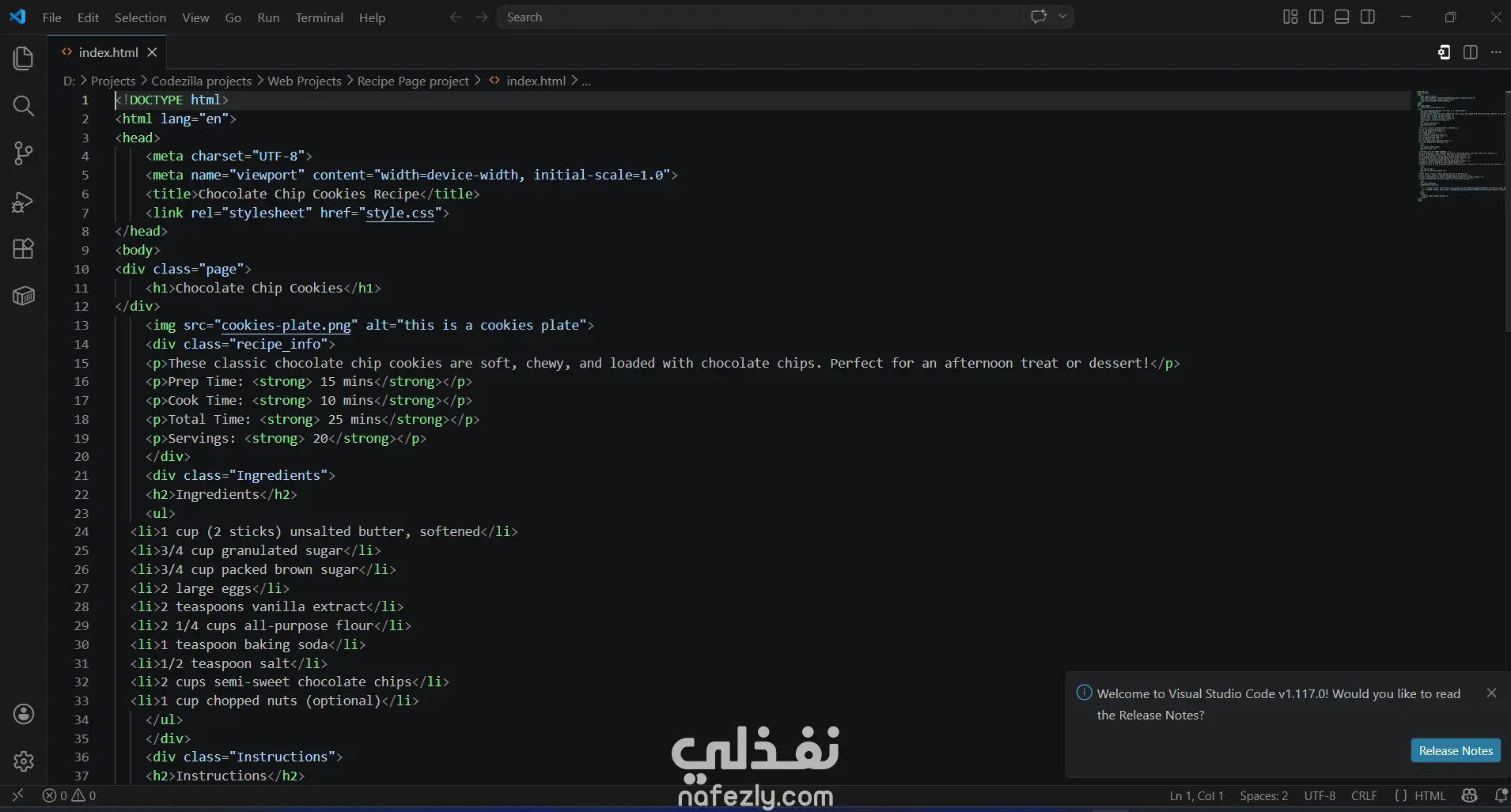Viewport: 1511px width, 812px height.
Task: Follow the cookies-plate.png link in code
Action: pyautogui.click(x=286, y=325)
